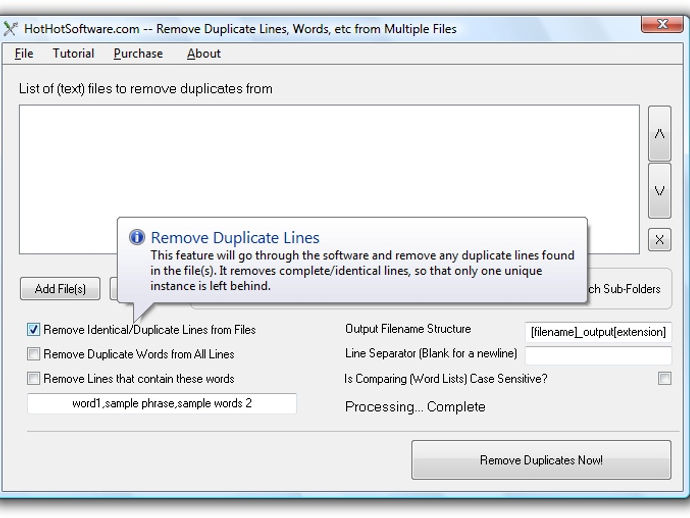Click the Add File(s) button

(x=60, y=289)
